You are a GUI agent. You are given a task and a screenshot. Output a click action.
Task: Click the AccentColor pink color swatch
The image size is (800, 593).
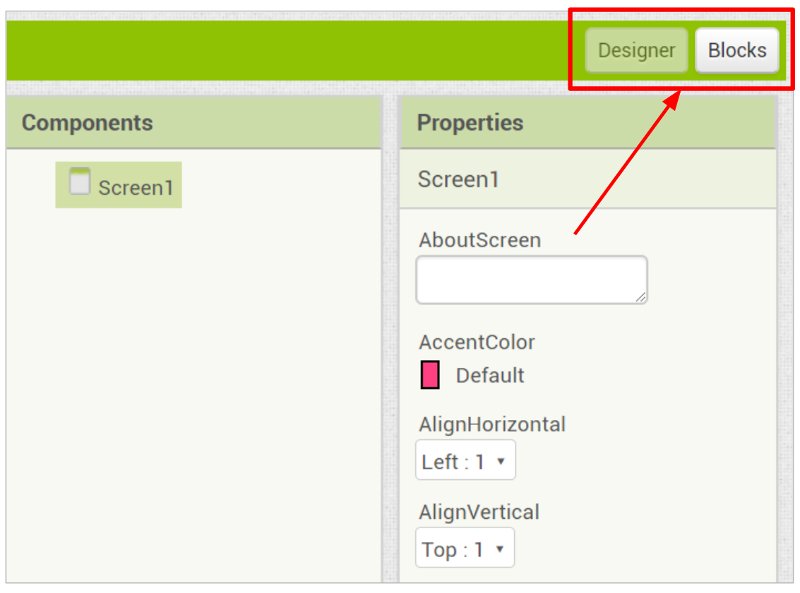pyautogui.click(x=430, y=375)
